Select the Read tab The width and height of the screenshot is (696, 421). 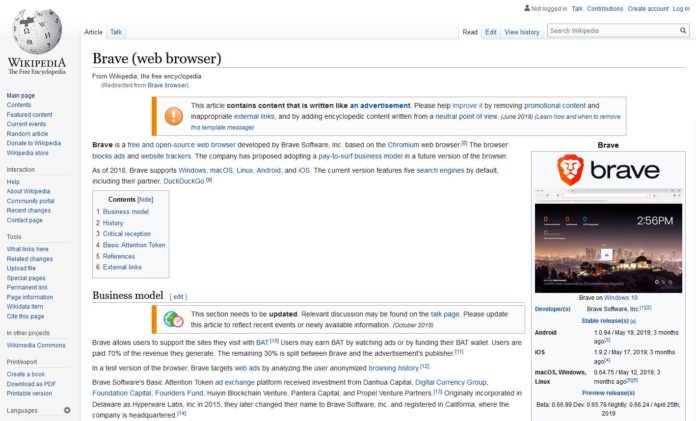pos(470,32)
